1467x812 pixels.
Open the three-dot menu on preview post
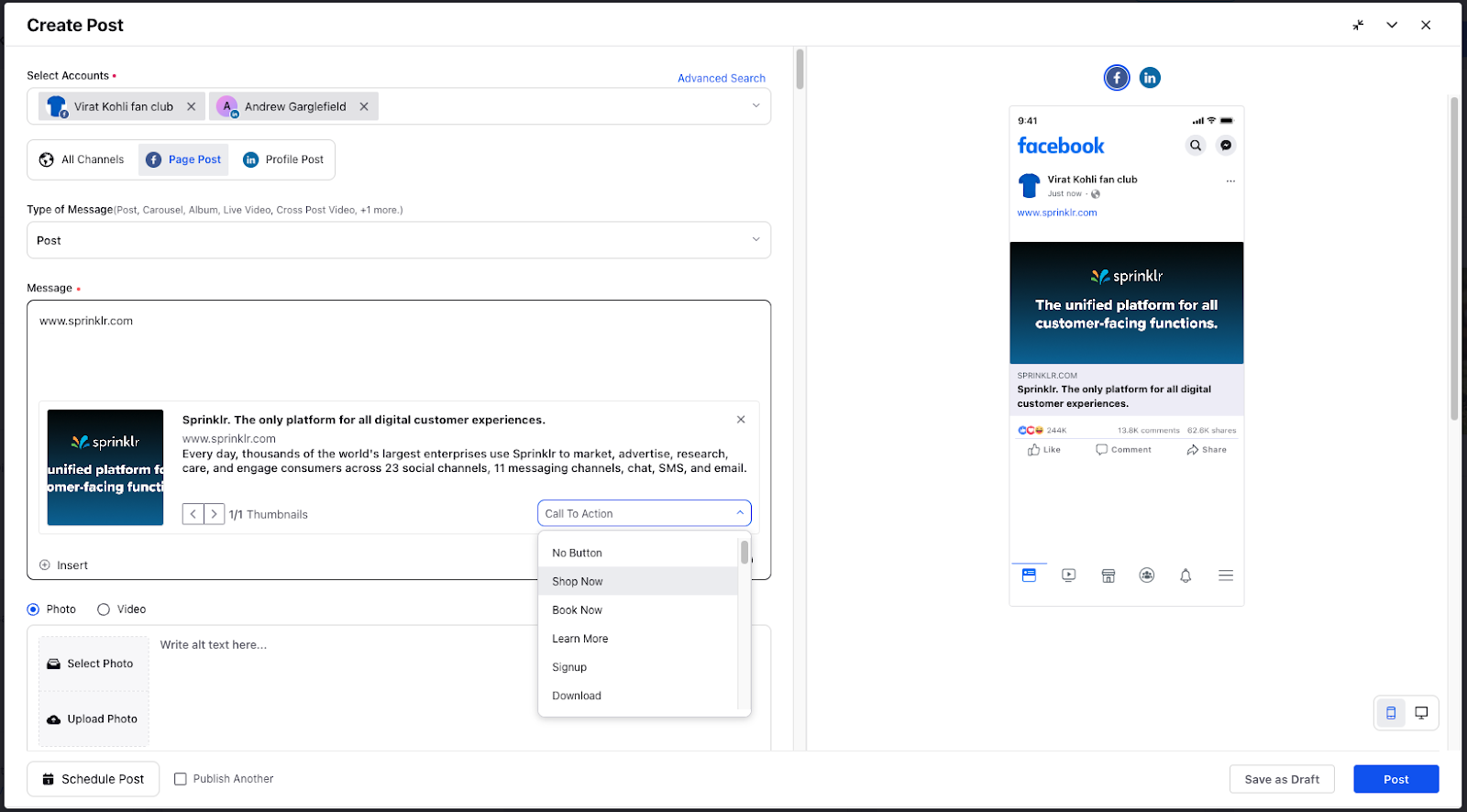pos(1230,181)
